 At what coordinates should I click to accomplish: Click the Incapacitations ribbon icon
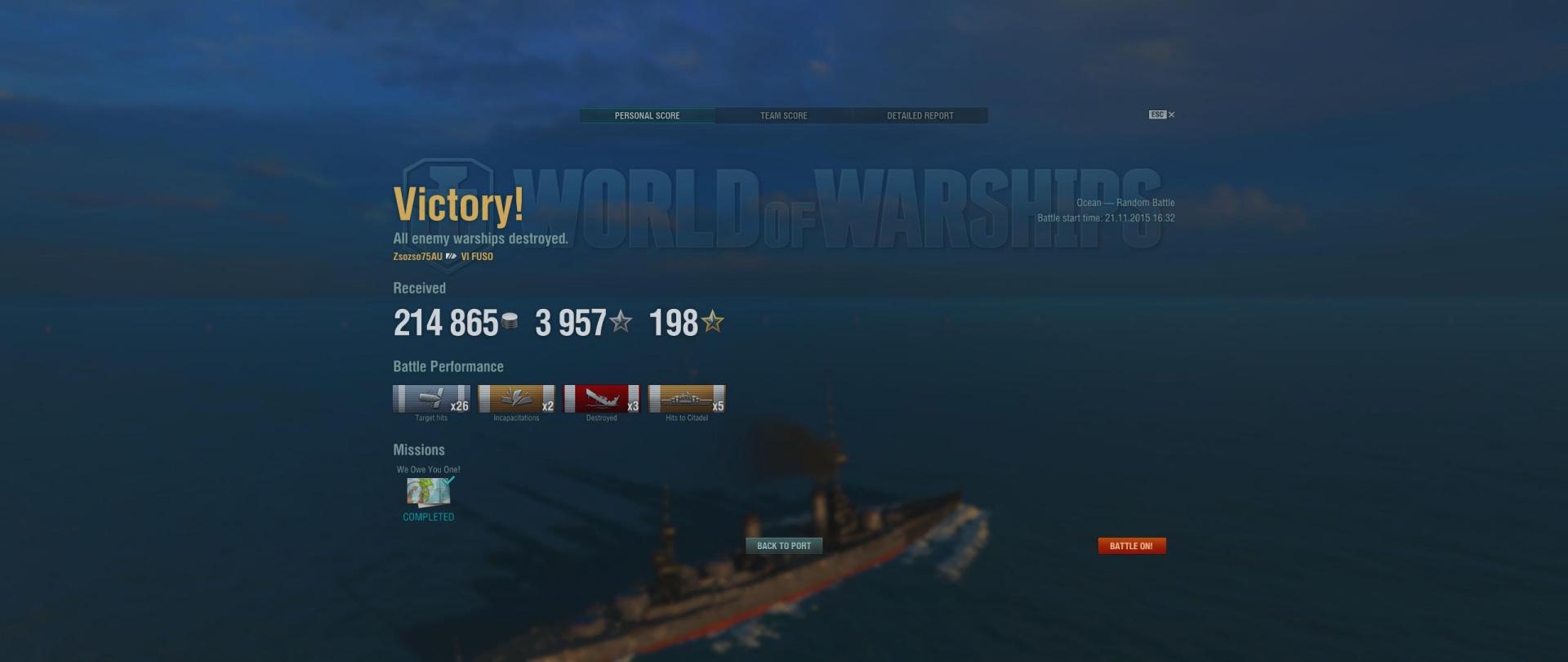click(516, 399)
